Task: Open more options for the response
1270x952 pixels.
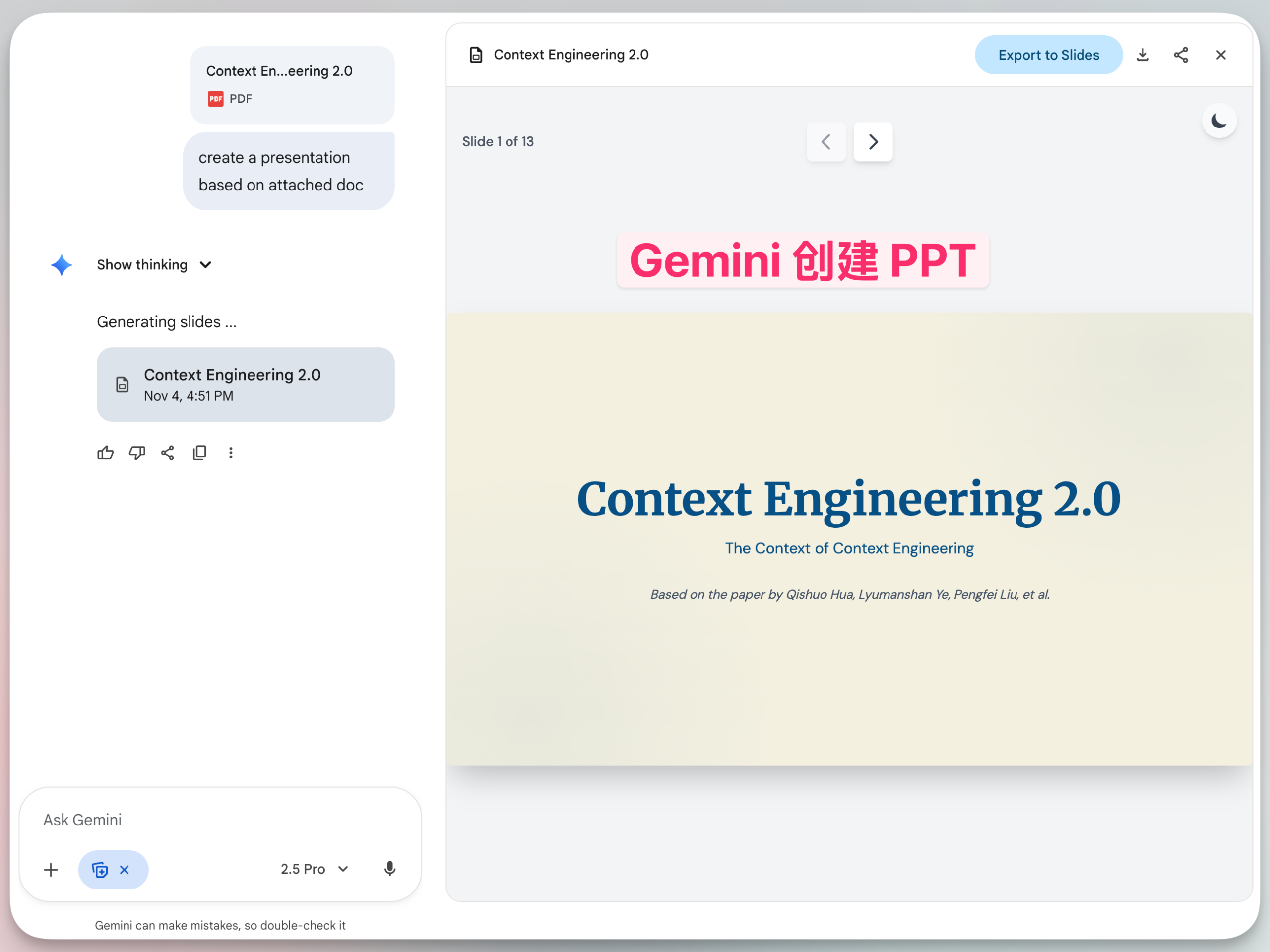Action: click(231, 453)
